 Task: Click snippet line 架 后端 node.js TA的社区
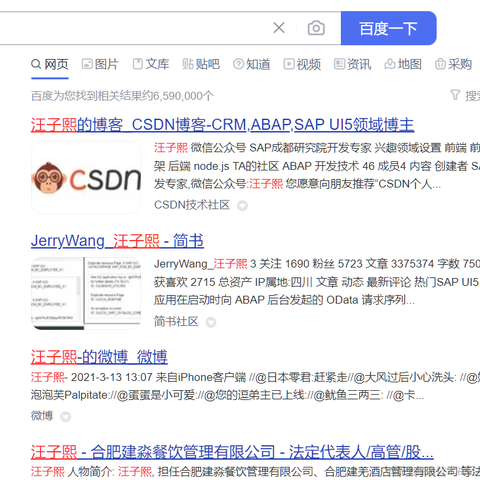317,166
